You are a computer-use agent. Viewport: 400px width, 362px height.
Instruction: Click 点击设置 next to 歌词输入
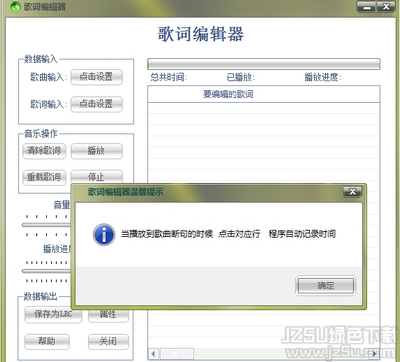96,104
